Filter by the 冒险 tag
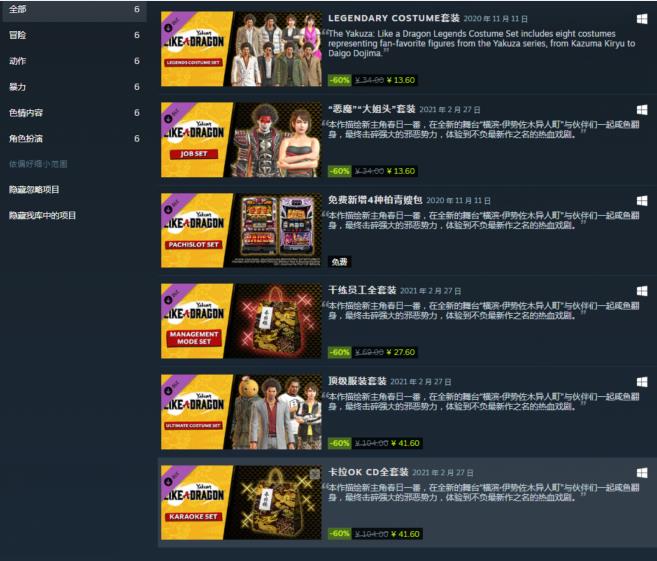The height and width of the screenshot is (561, 657). tap(74, 35)
